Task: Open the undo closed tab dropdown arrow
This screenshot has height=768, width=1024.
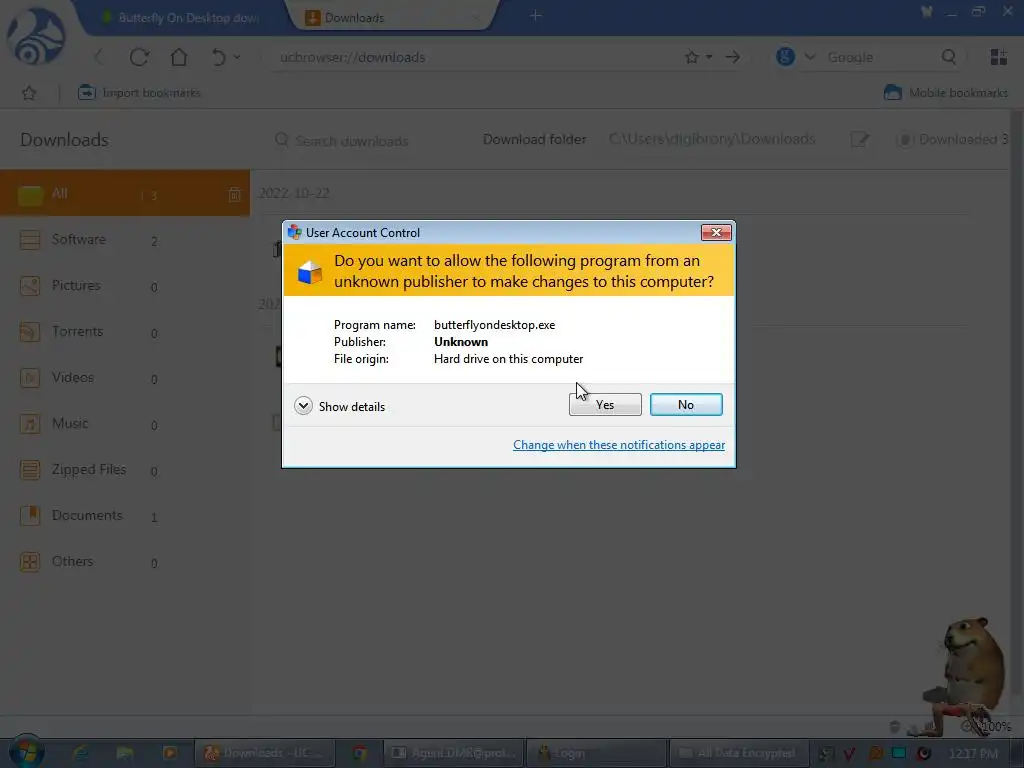Action: pos(237,57)
